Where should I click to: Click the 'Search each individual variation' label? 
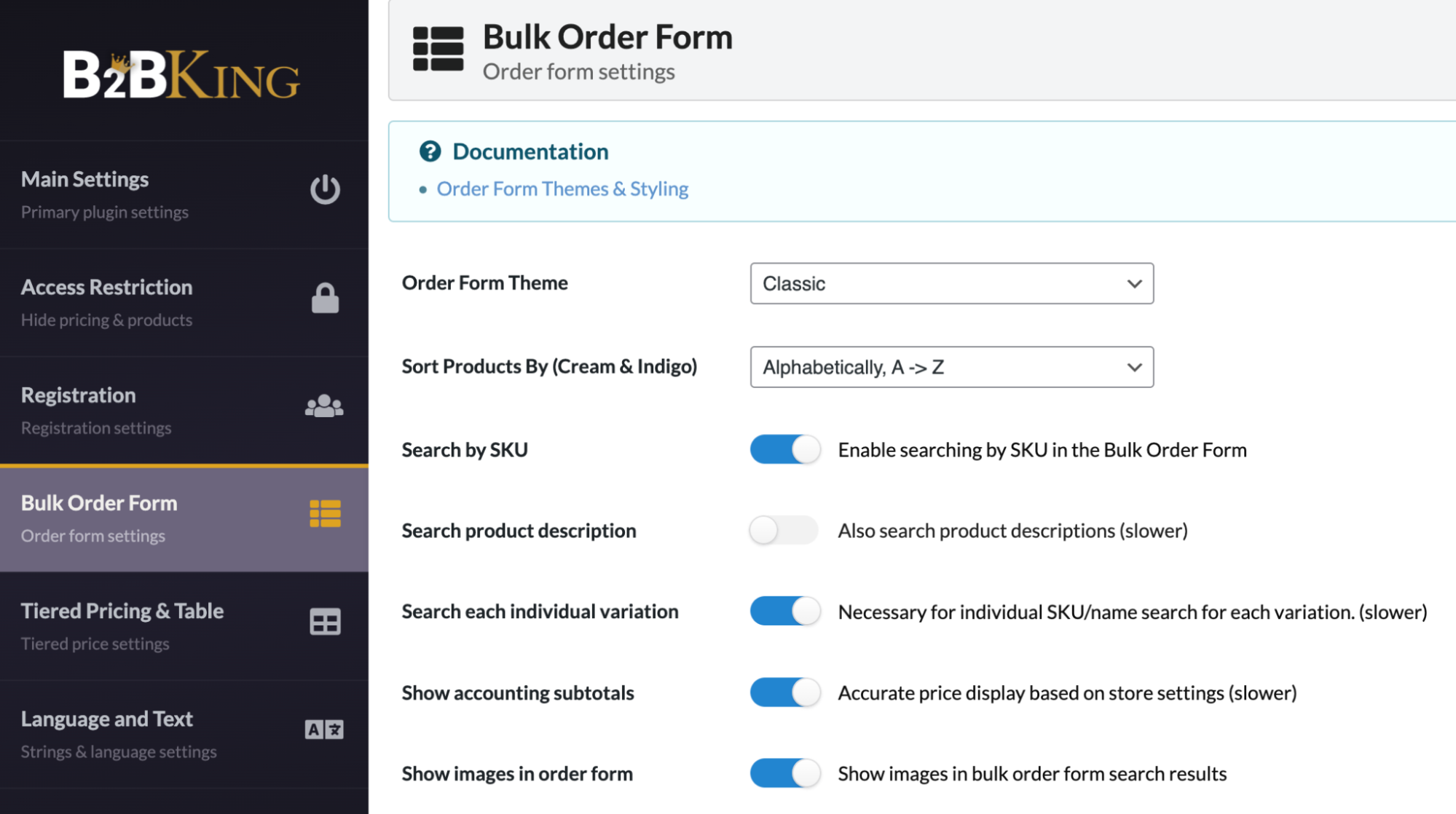click(540, 611)
